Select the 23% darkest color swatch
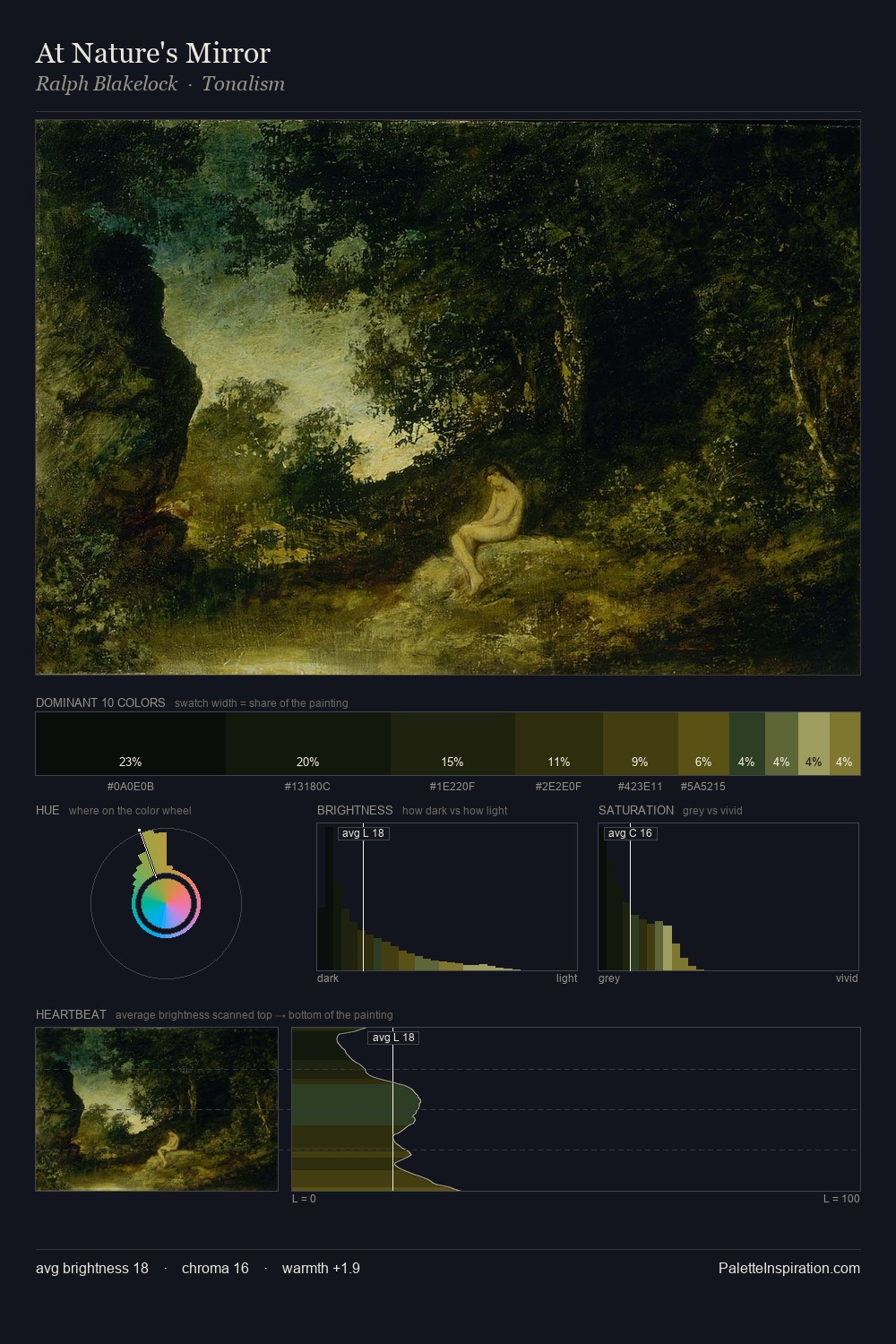This screenshot has height=1344, width=896. coord(131,744)
